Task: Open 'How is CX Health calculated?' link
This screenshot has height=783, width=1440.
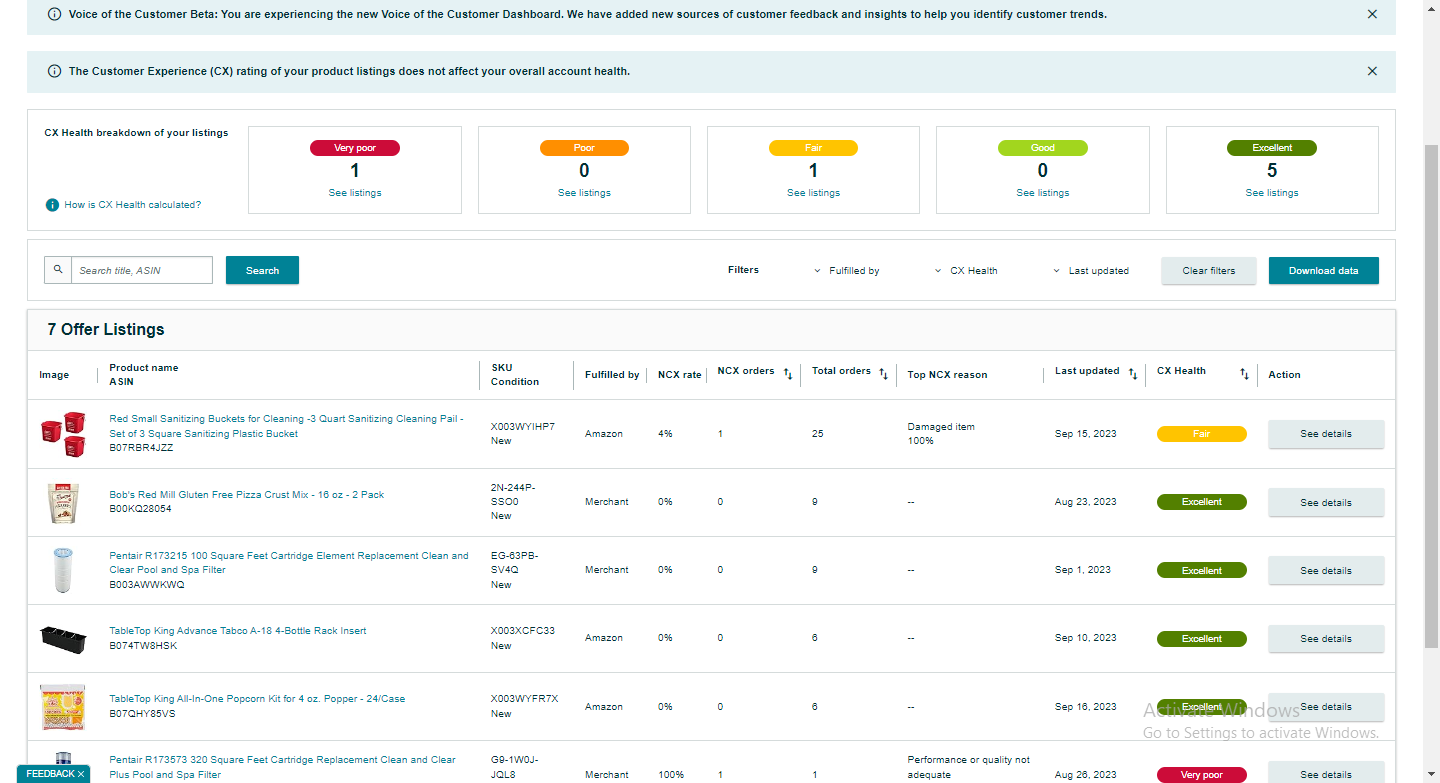Action: (x=133, y=205)
